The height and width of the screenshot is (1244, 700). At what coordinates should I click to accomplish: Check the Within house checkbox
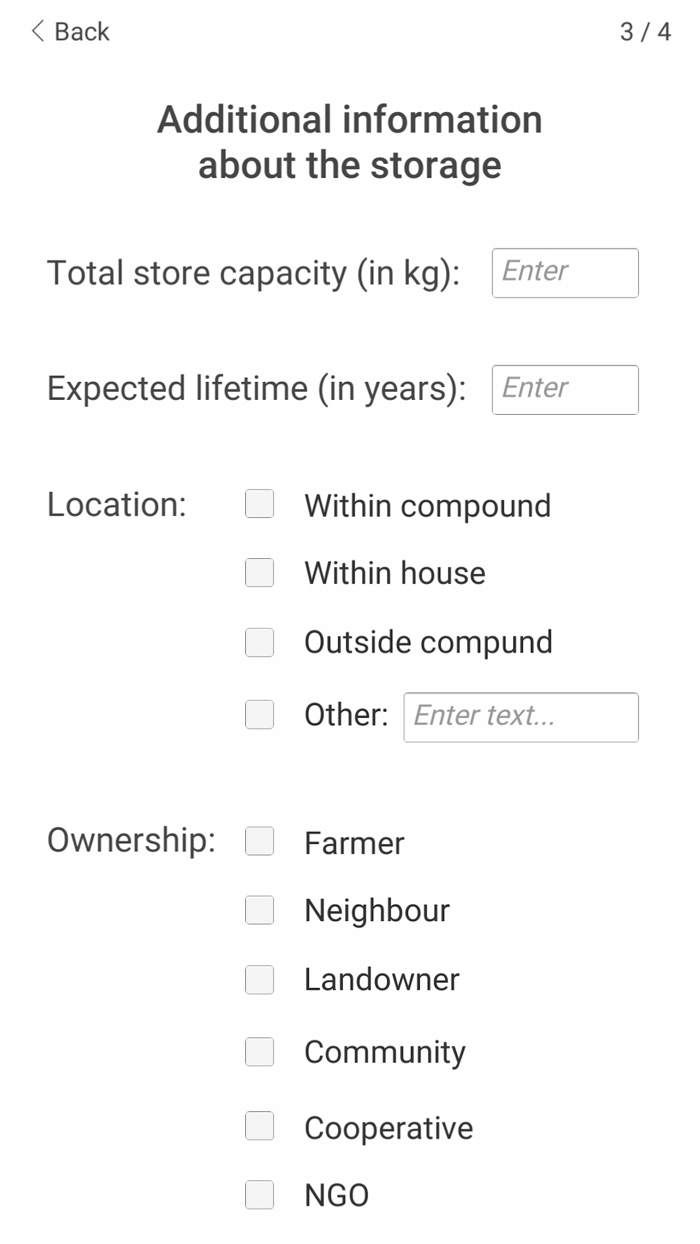pyautogui.click(x=259, y=572)
